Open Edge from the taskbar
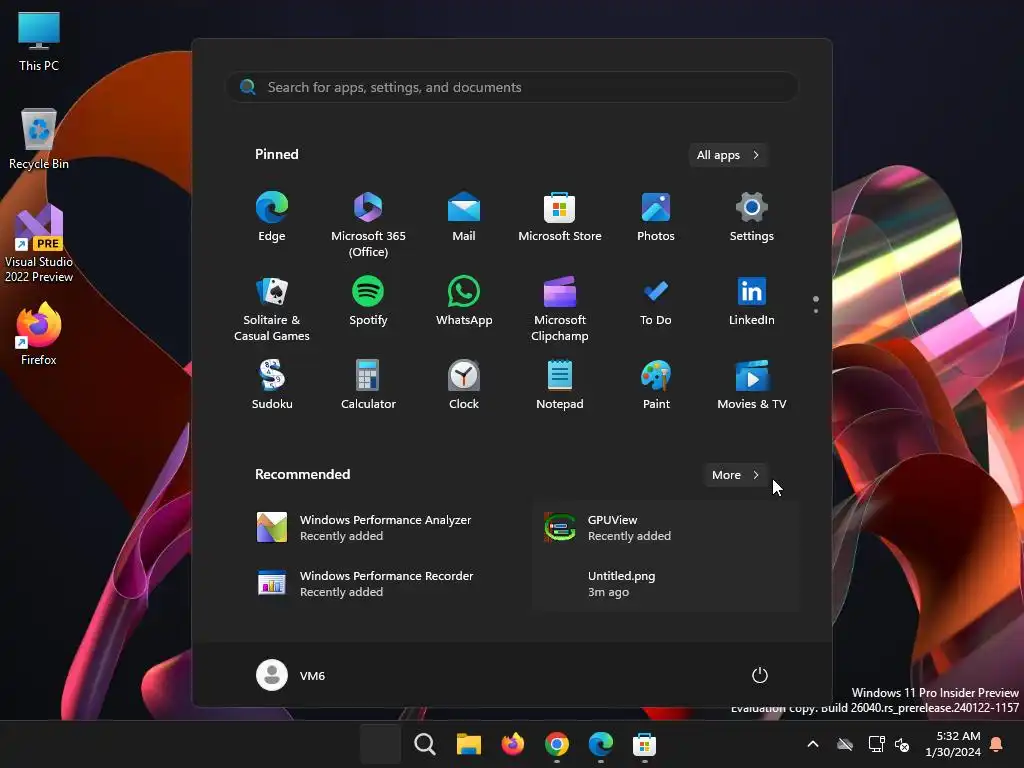1024x768 pixels. click(600, 744)
